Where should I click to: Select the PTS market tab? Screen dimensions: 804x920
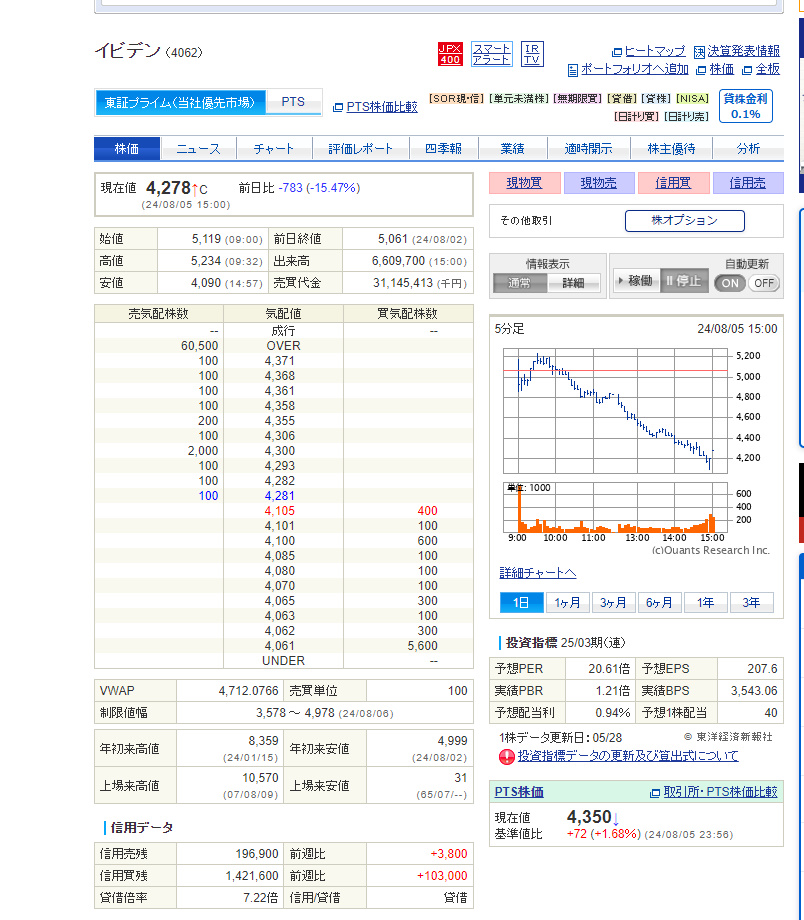[x=293, y=102]
